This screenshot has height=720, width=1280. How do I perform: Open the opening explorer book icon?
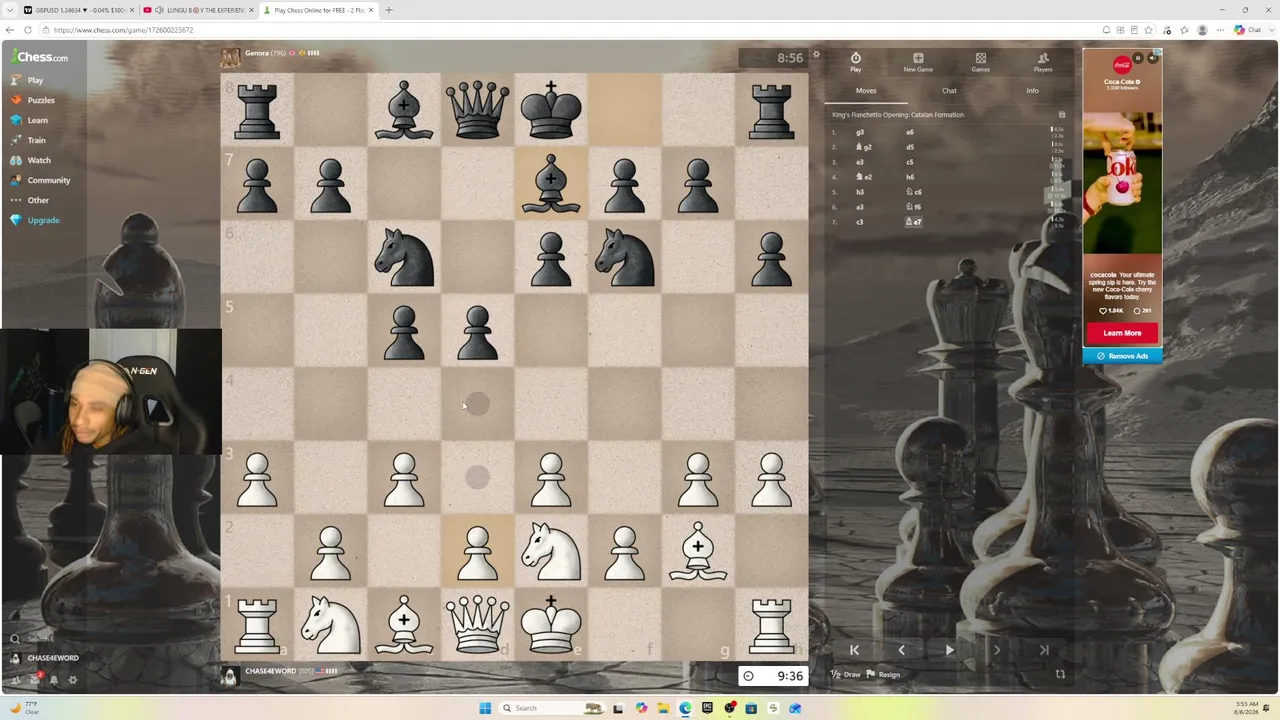pos(1062,115)
